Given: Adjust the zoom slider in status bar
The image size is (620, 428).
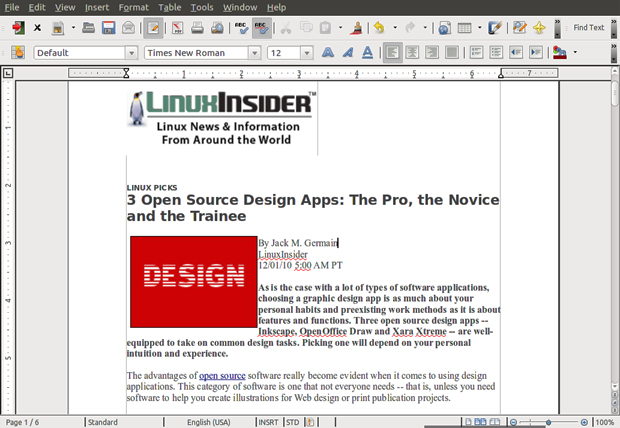Looking at the screenshot, I should coord(548,422).
